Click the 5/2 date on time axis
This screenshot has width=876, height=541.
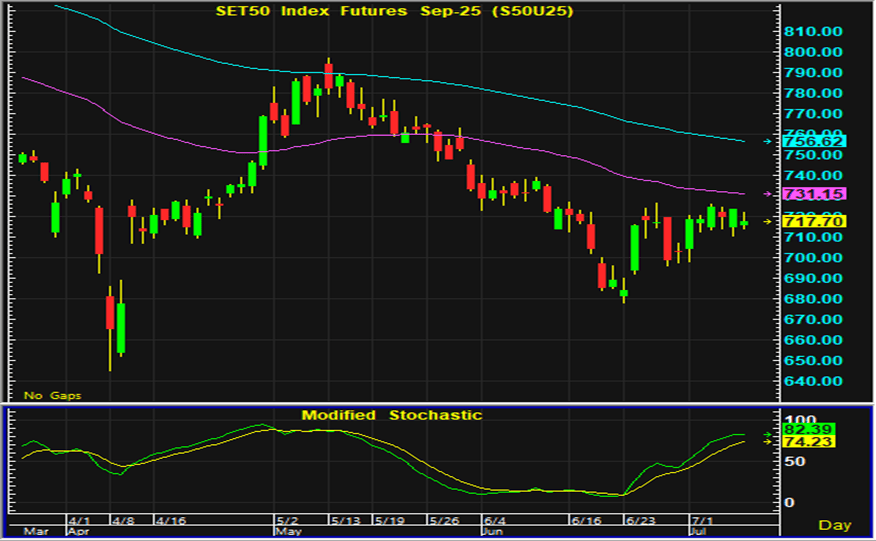(288, 521)
